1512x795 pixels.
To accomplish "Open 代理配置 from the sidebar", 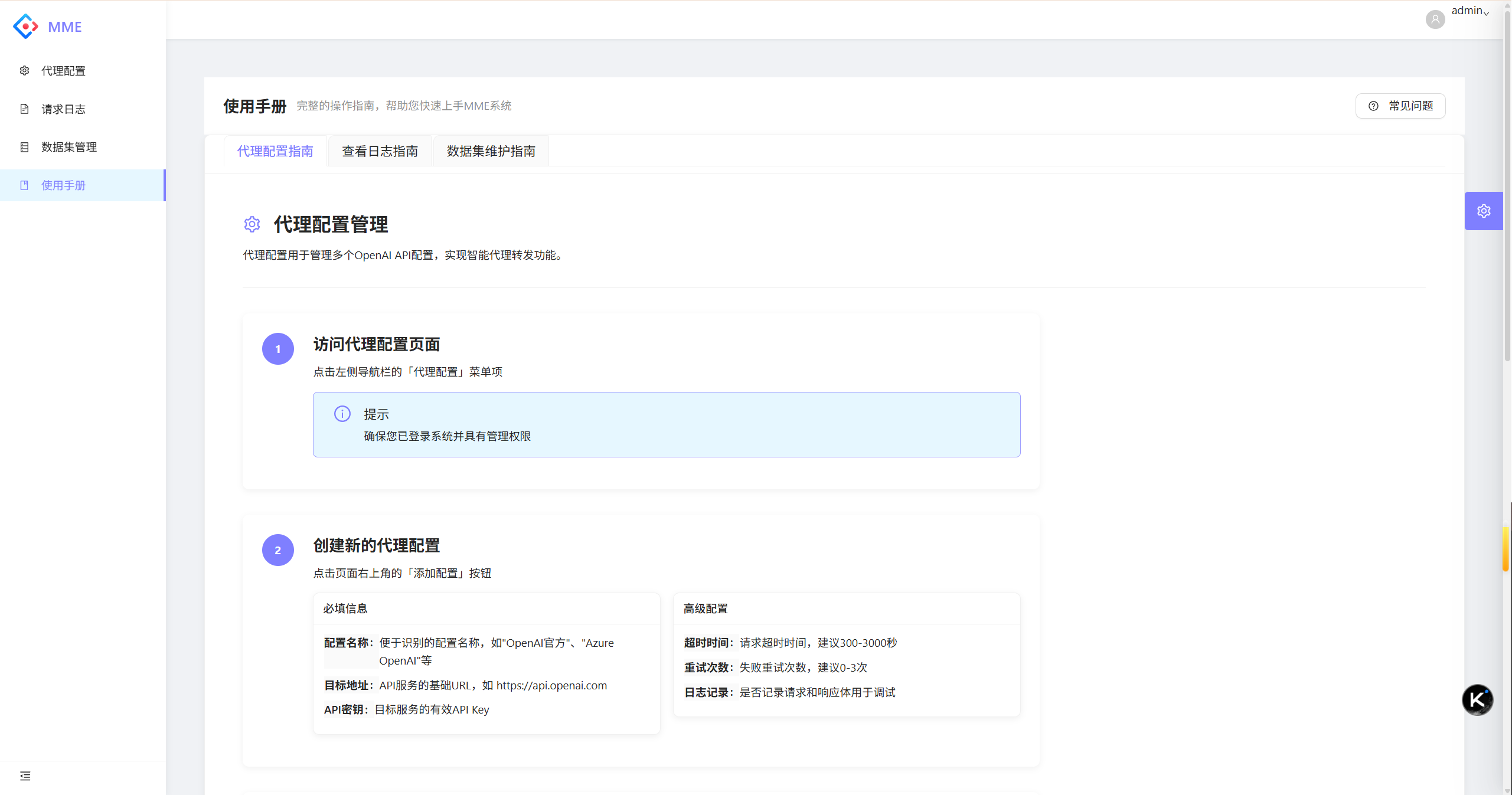I will click(63, 71).
